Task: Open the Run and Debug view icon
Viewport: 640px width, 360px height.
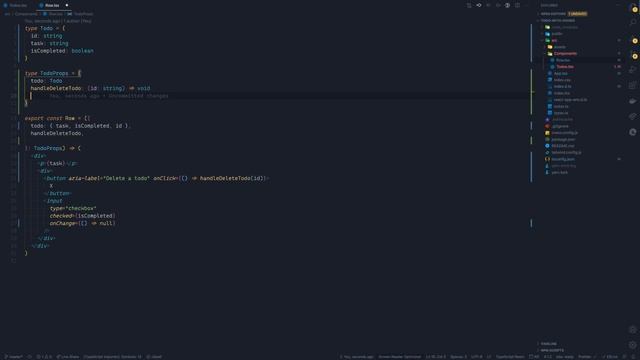Action: pyautogui.click(x=633, y=70)
